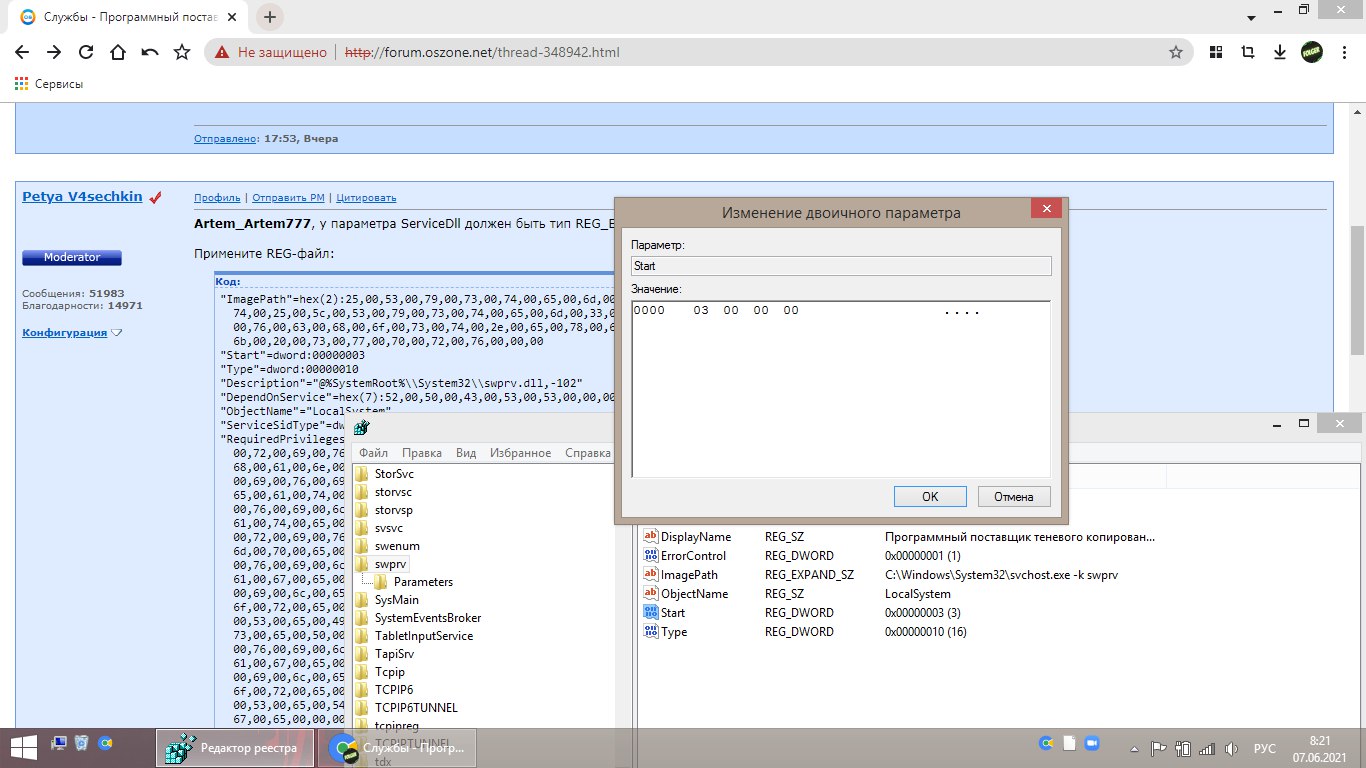
Task: Go to the browser home page
Action: pyautogui.click(x=118, y=52)
